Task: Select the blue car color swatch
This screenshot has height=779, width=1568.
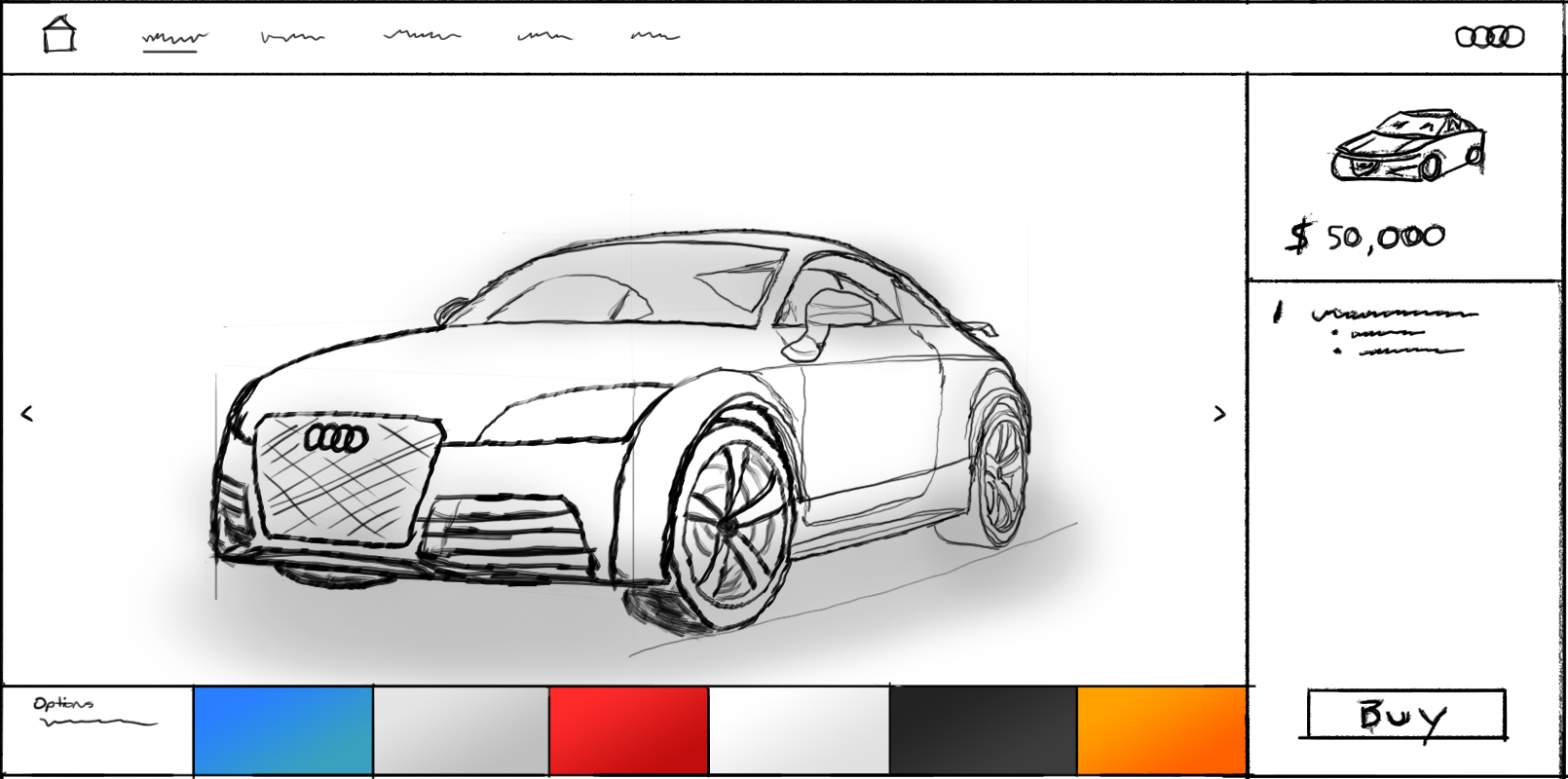Action: click(283, 731)
